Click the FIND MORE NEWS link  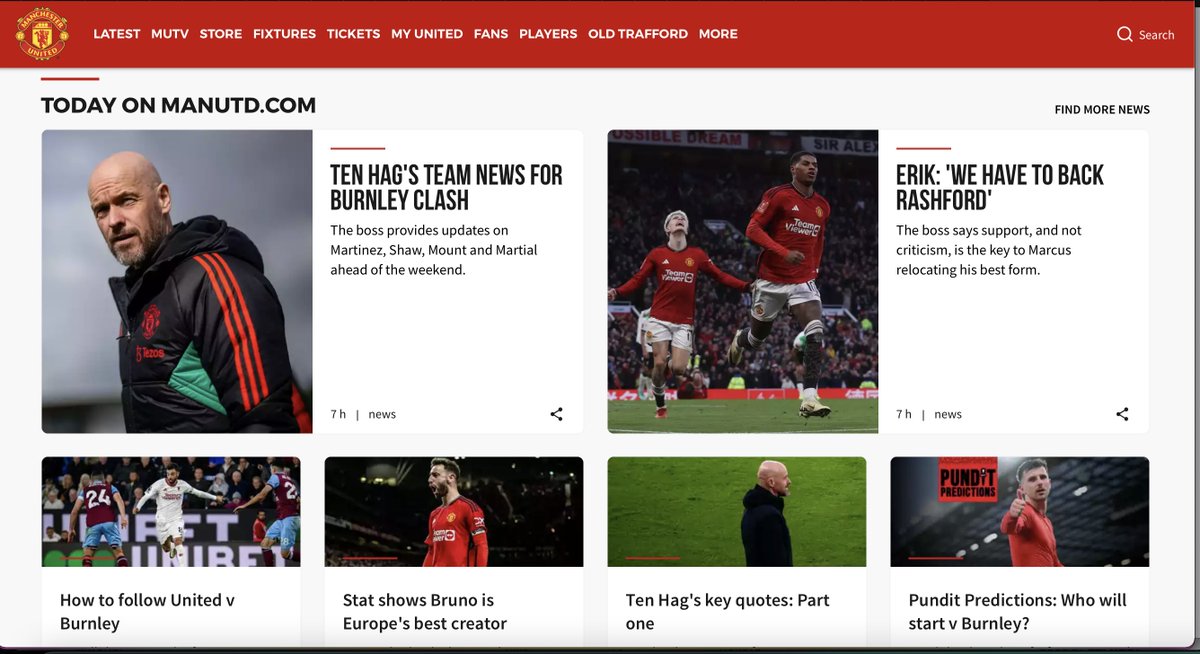tap(1102, 110)
